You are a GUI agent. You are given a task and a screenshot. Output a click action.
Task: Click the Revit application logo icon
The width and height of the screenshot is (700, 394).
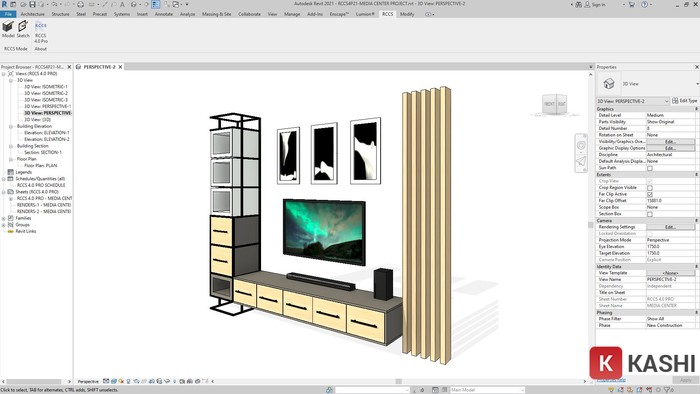[4, 4]
